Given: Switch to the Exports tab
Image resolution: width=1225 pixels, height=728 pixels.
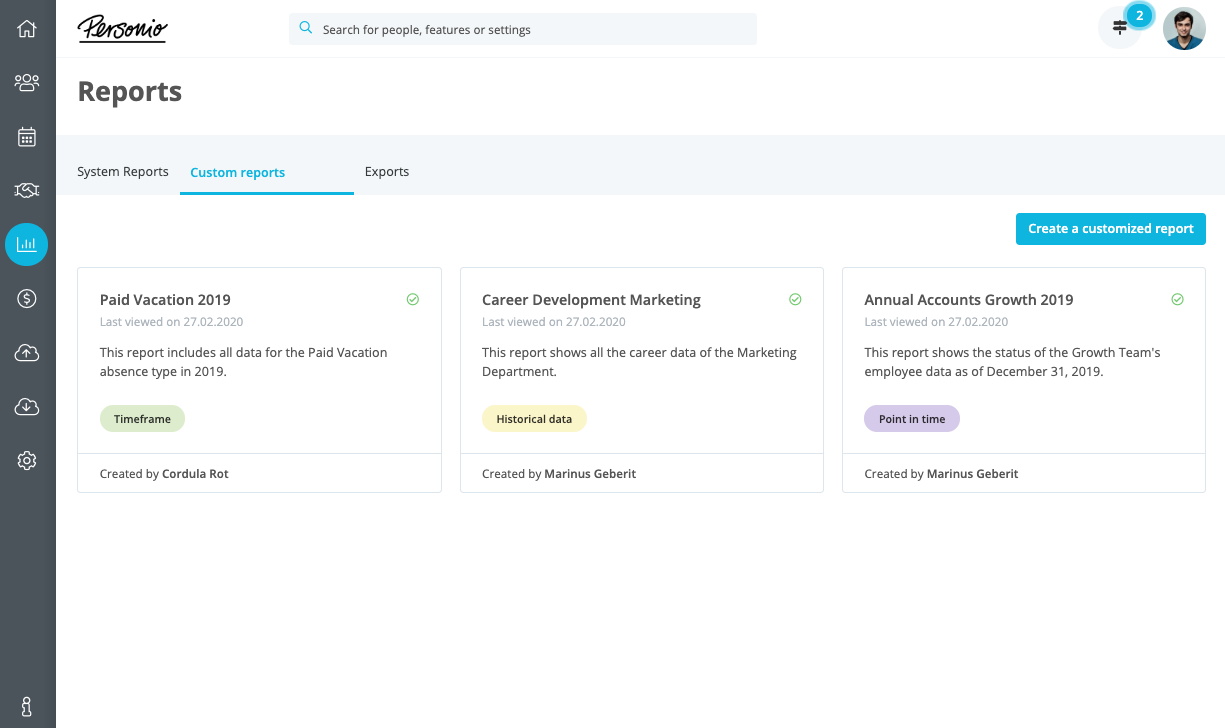Looking at the screenshot, I should pos(387,172).
